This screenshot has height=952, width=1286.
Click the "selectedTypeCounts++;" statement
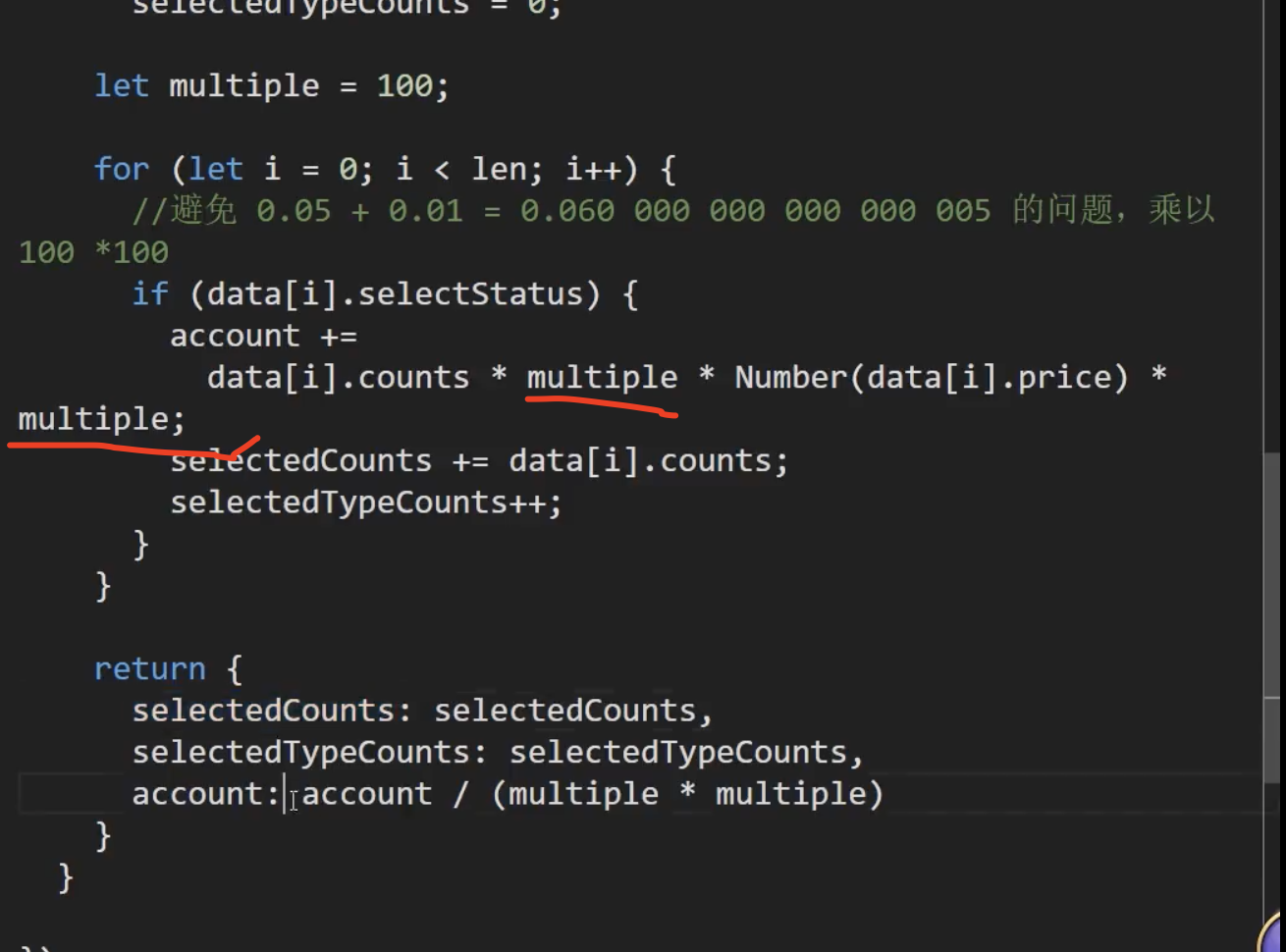pyautogui.click(x=366, y=502)
